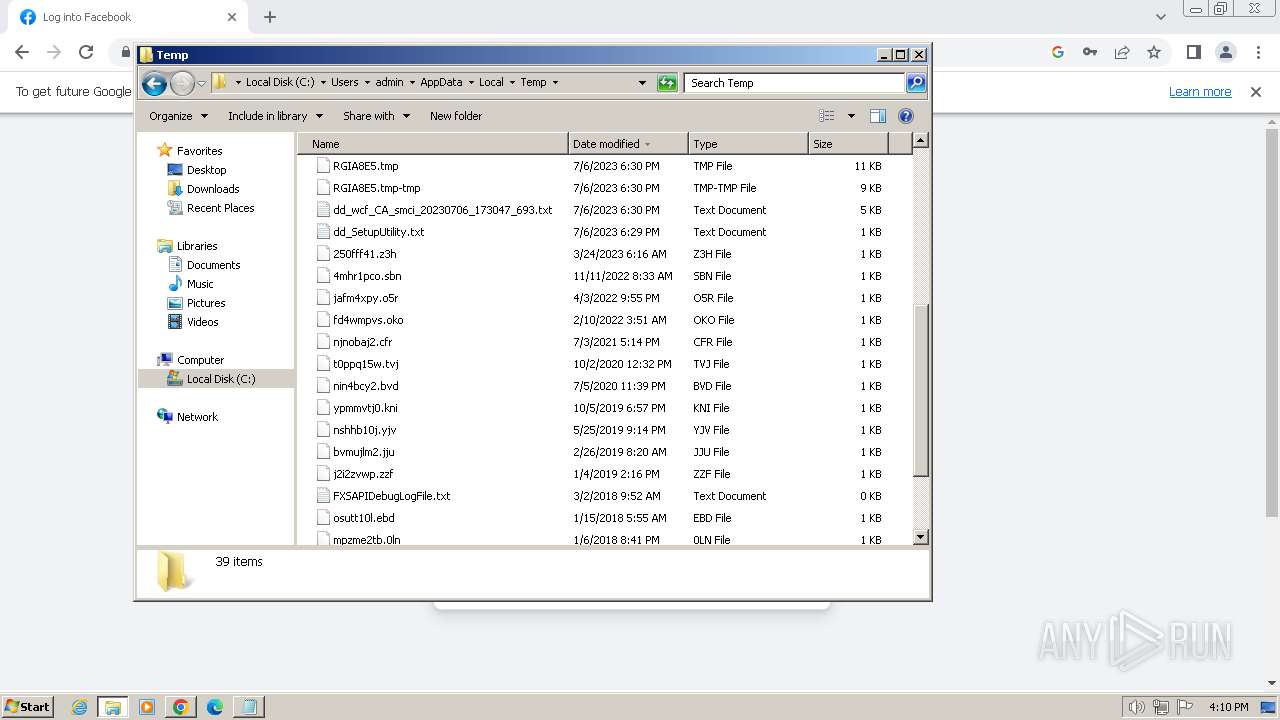Open the view options dropdown arrow
The width and height of the screenshot is (1280, 720).
pos(851,116)
